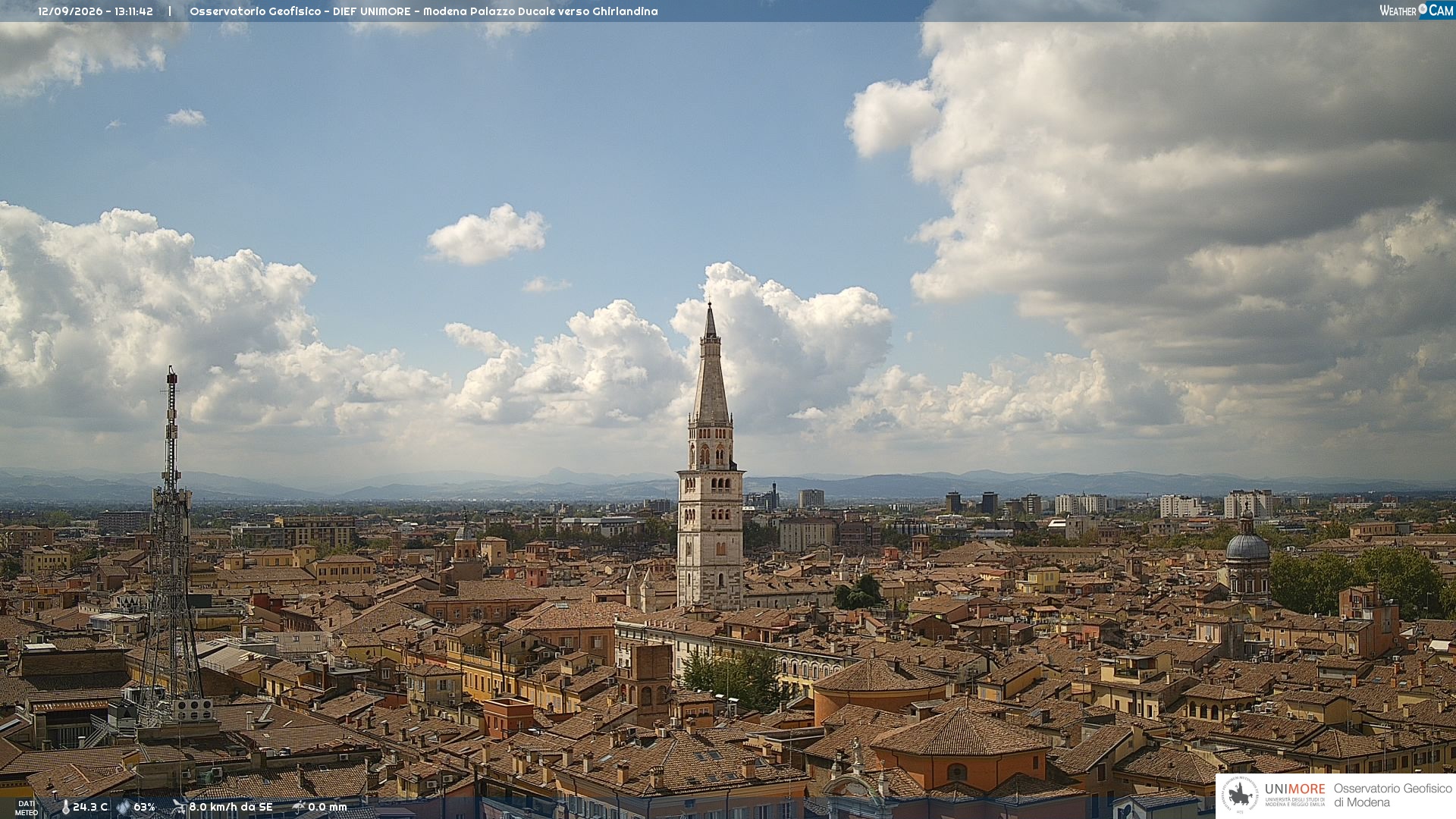The image size is (1456, 819).
Task: Click the humidity water droplets icon
Action: (123, 808)
